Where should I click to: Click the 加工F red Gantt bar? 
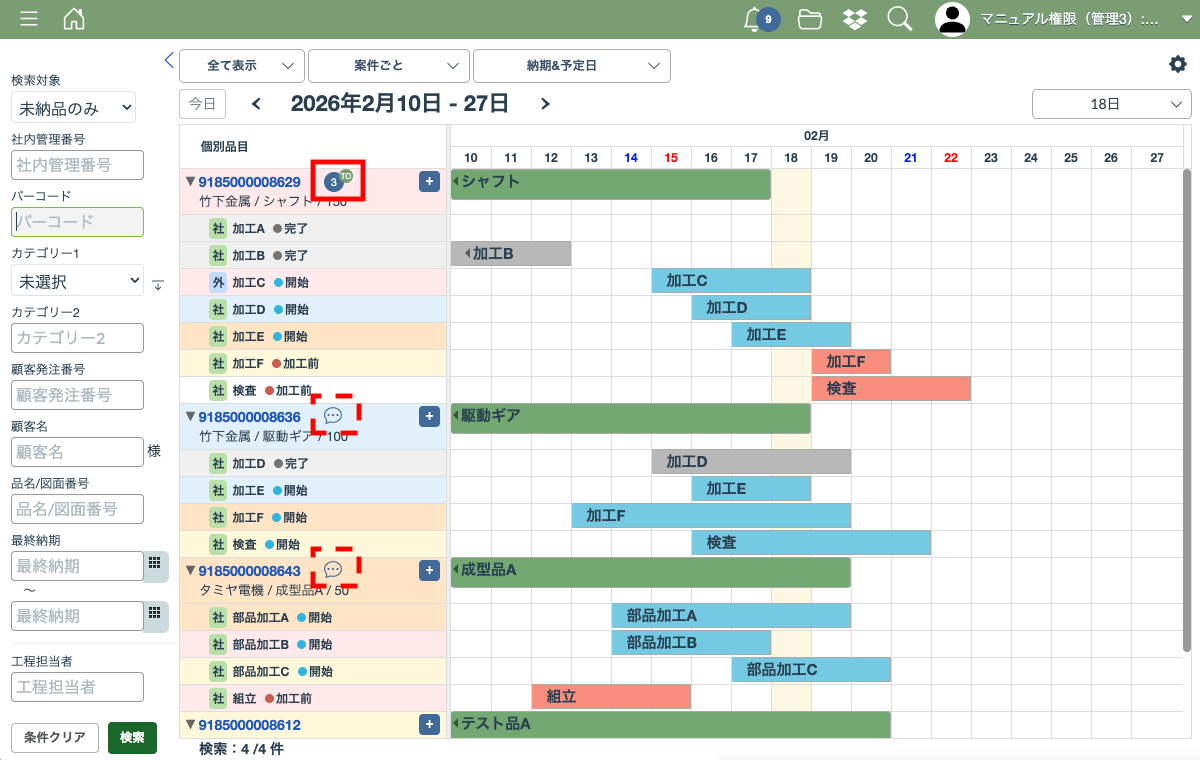click(850, 362)
